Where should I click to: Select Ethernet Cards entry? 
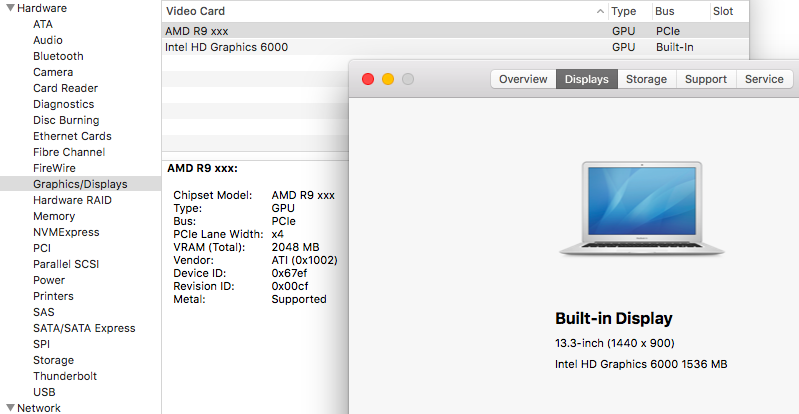pyautogui.click(x=72, y=136)
